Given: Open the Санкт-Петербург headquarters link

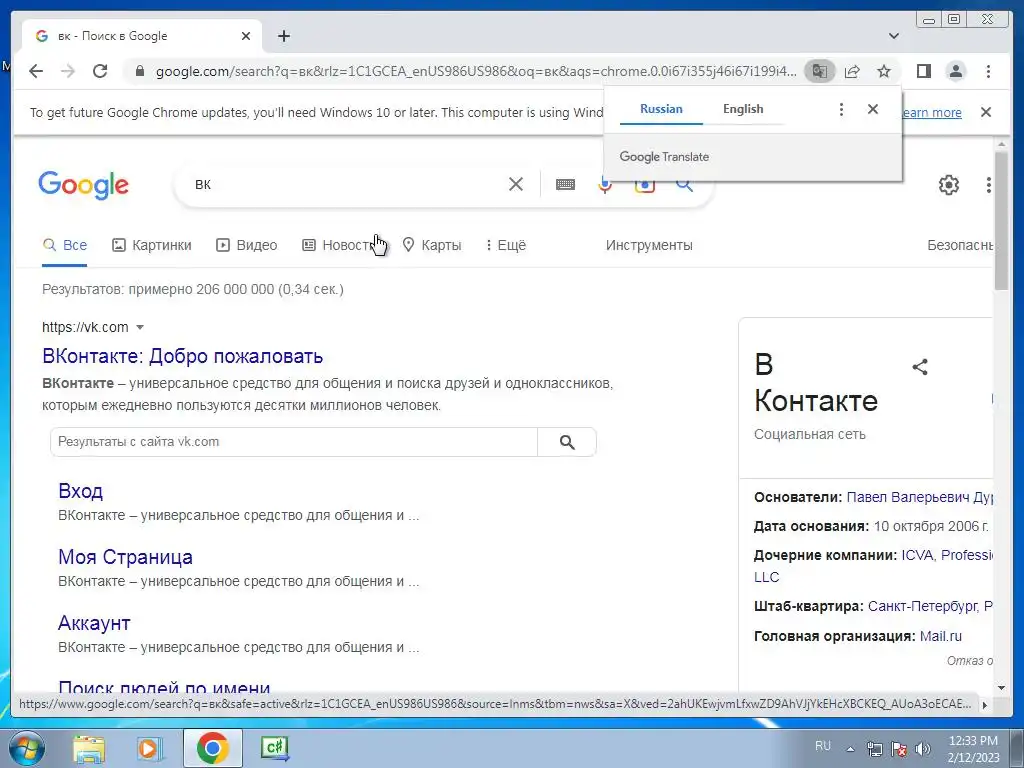Looking at the screenshot, I should pyautogui.click(x=923, y=606).
